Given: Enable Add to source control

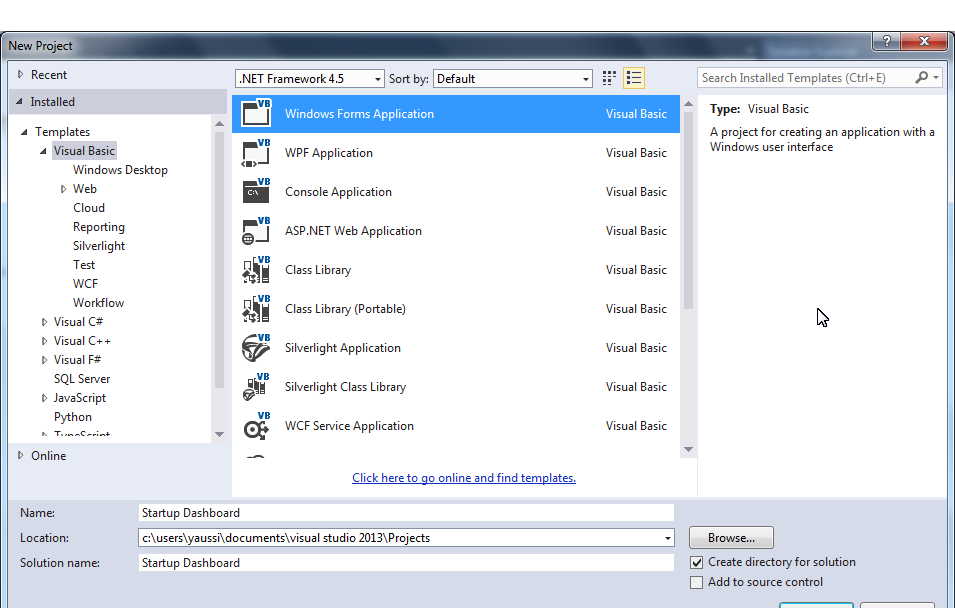Looking at the screenshot, I should tap(695, 581).
